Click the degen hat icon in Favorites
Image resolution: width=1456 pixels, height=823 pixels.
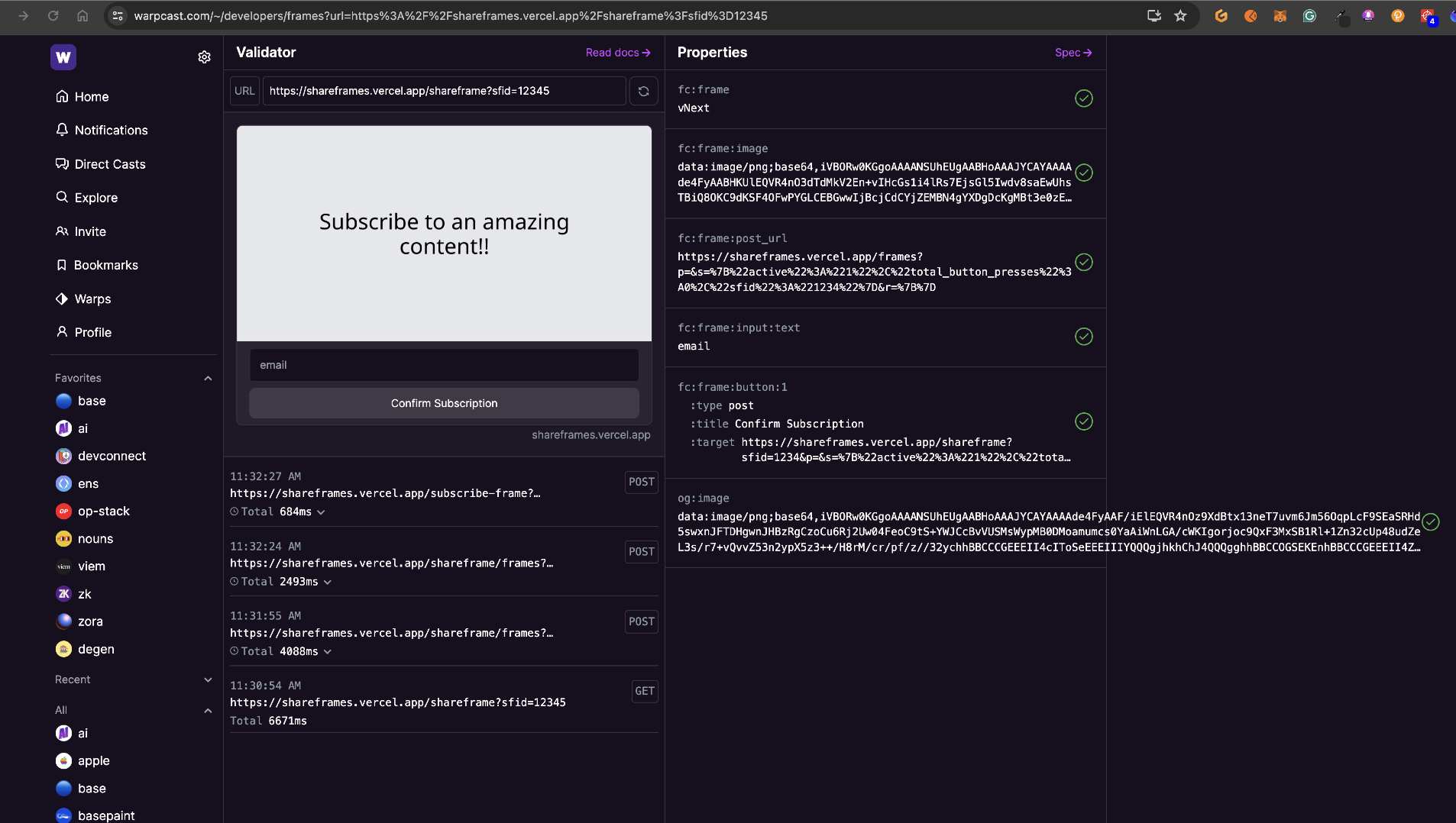(64, 649)
